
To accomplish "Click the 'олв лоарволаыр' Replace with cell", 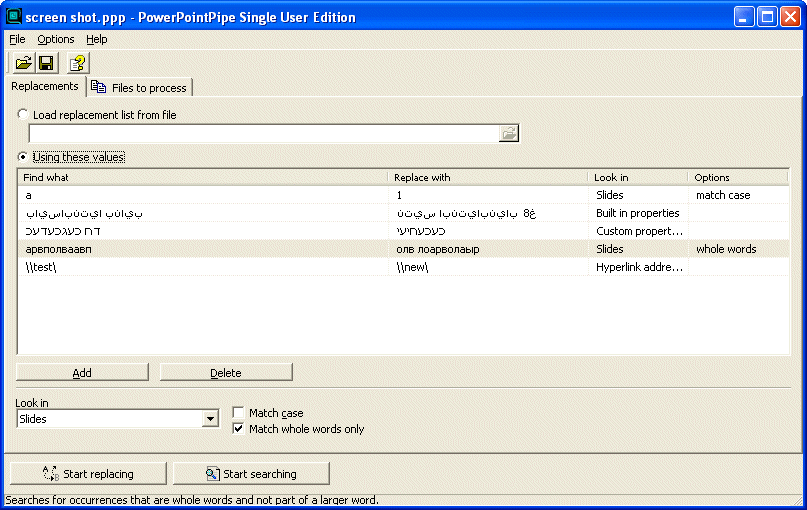I will 488,249.
